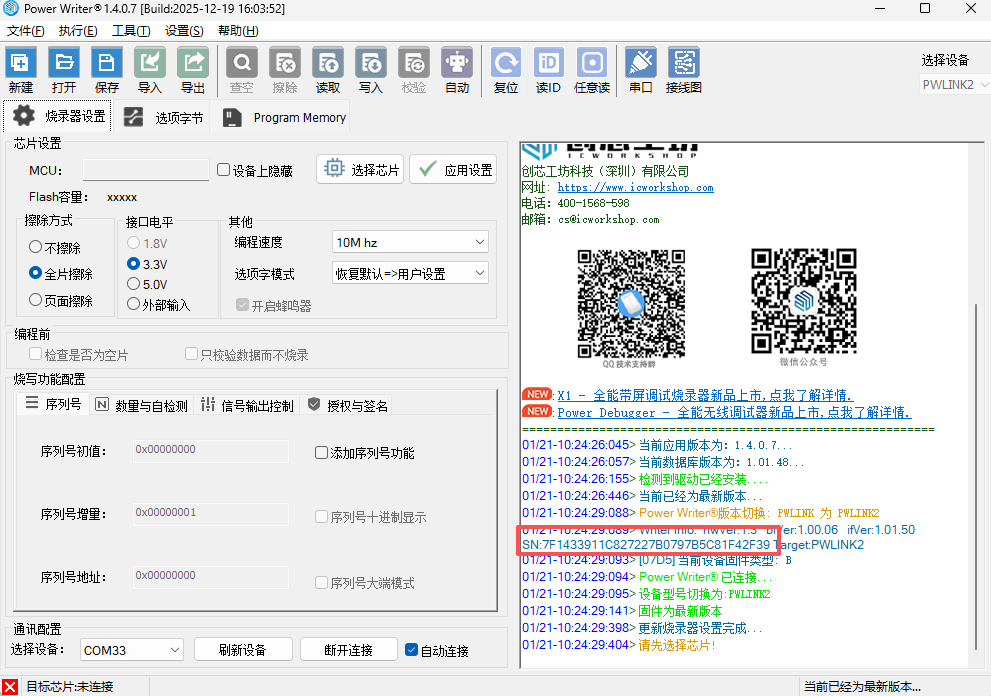Show the 接线图 wiring diagram

tap(684, 69)
